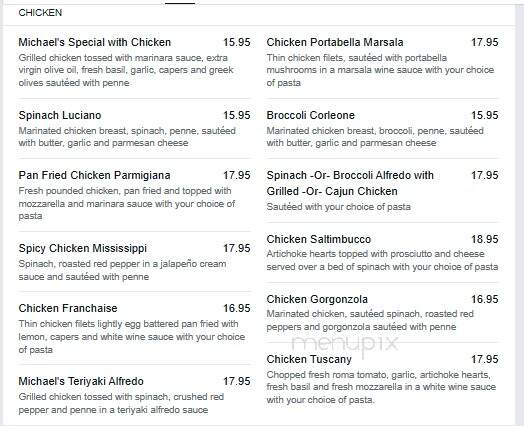
Task: Select the Chicken Gorgonzola dish
Action: [317, 299]
